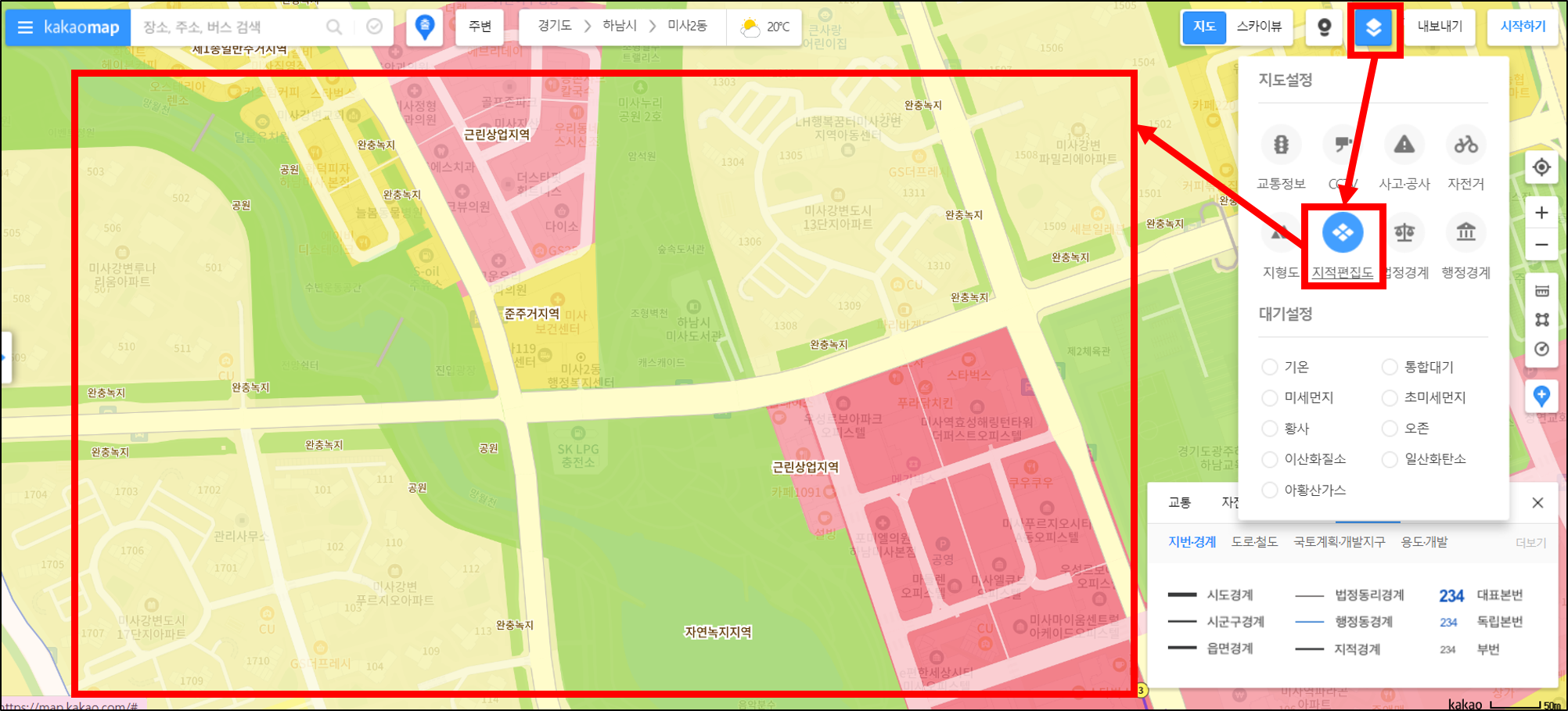Screen dimensions: 1568x711
Task: Turn off 지적편집도 blue diamond icon
Action: pyautogui.click(x=1343, y=233)
